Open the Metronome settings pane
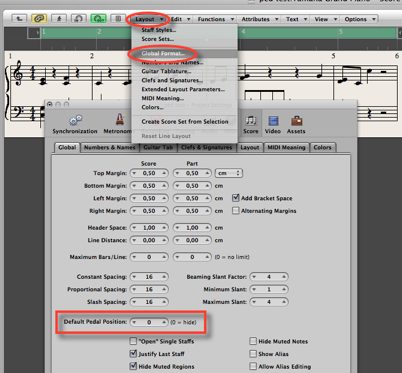 click(x=118, y=124)
